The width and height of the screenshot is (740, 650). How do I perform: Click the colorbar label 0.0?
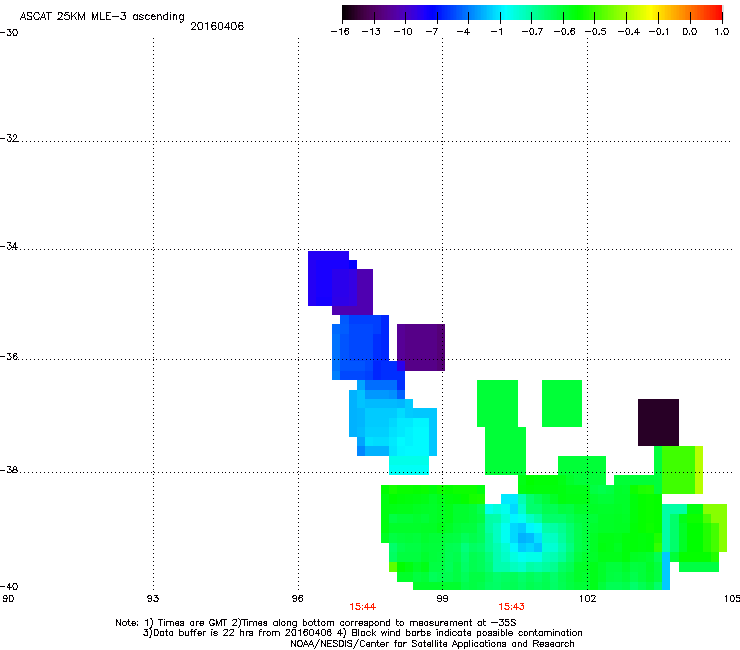(x=690, y=32)
